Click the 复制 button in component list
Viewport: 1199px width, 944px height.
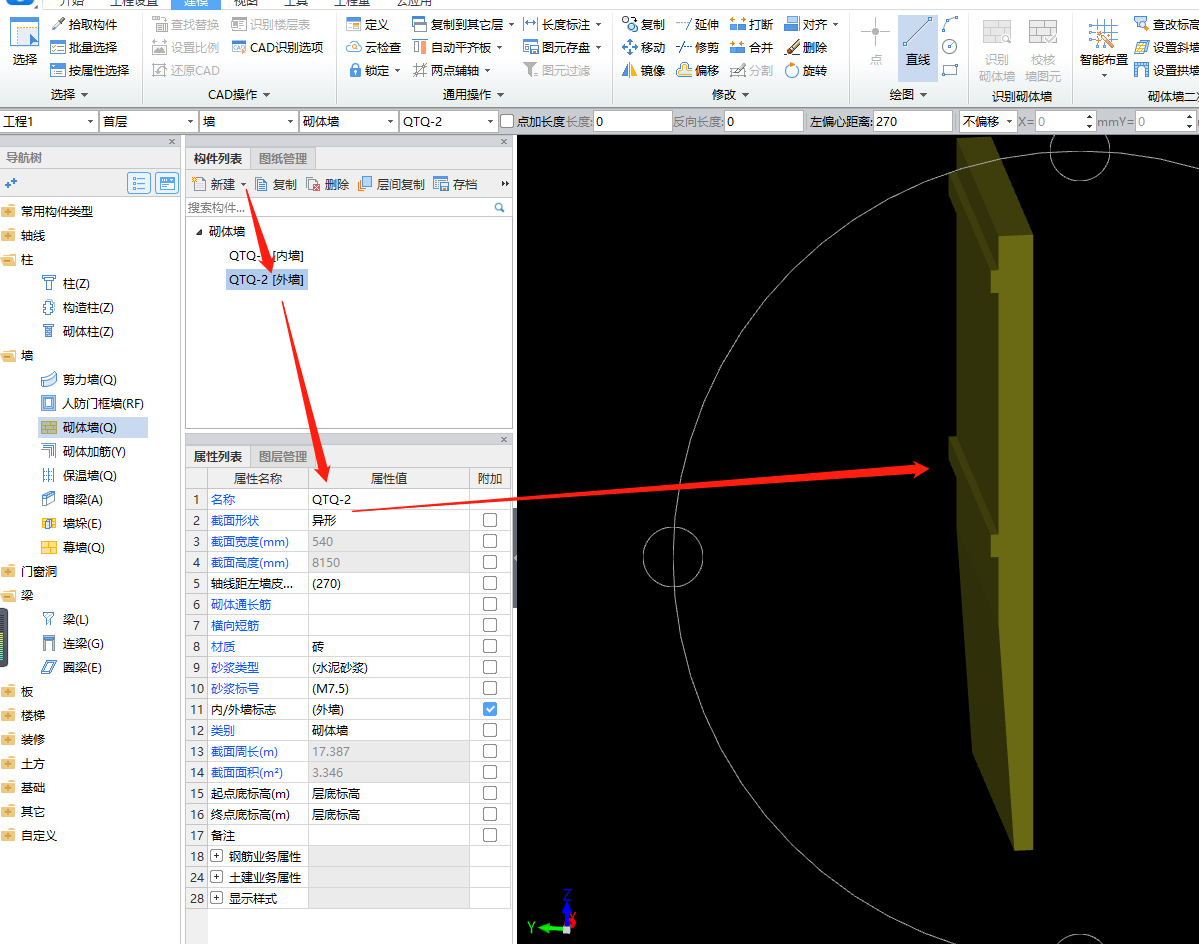[276, 184]
